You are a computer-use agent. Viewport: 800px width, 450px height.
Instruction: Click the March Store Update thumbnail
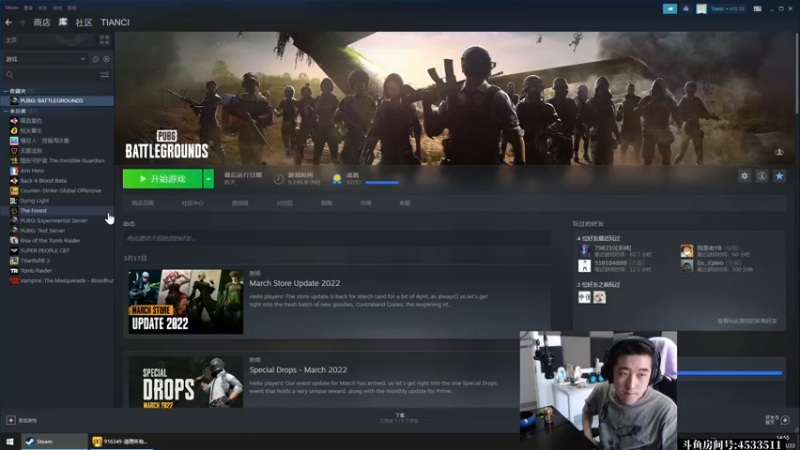point(186,302)
